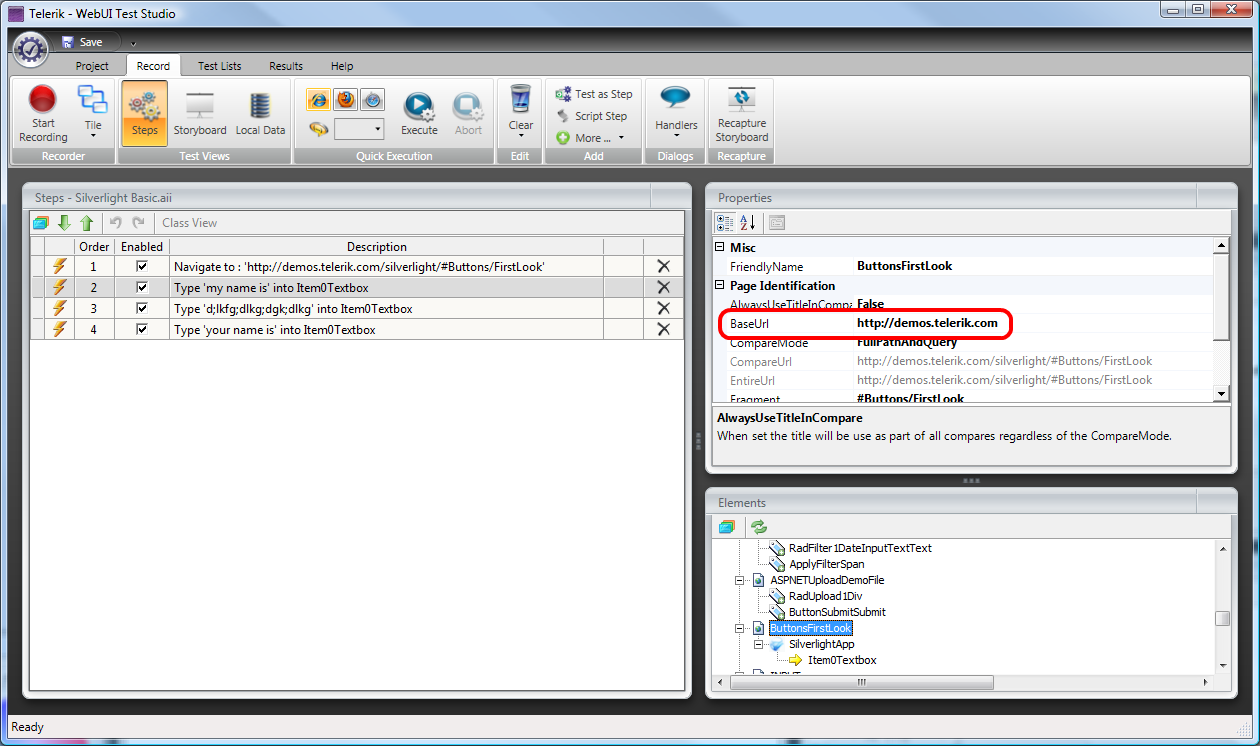1260x746 pixels.
Task: Delete step 3 with its X icon
Action: click(663, 308)
